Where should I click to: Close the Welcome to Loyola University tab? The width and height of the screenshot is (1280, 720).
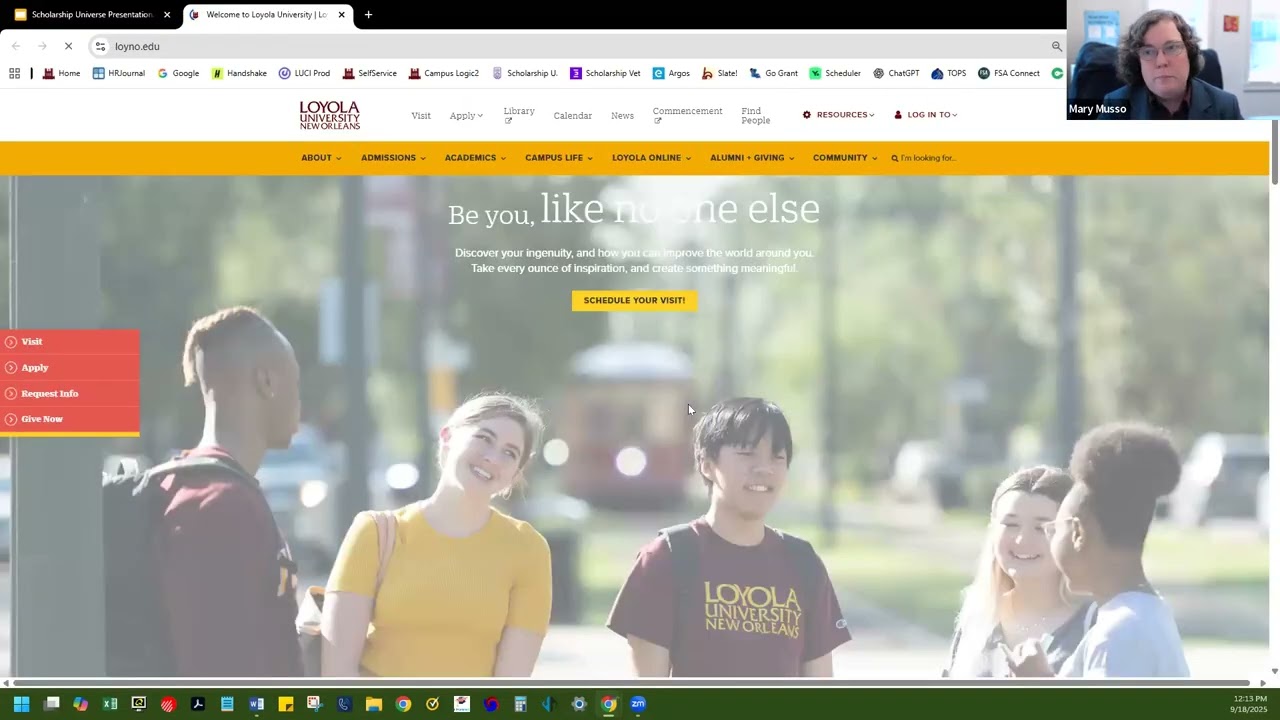[341, 15]
